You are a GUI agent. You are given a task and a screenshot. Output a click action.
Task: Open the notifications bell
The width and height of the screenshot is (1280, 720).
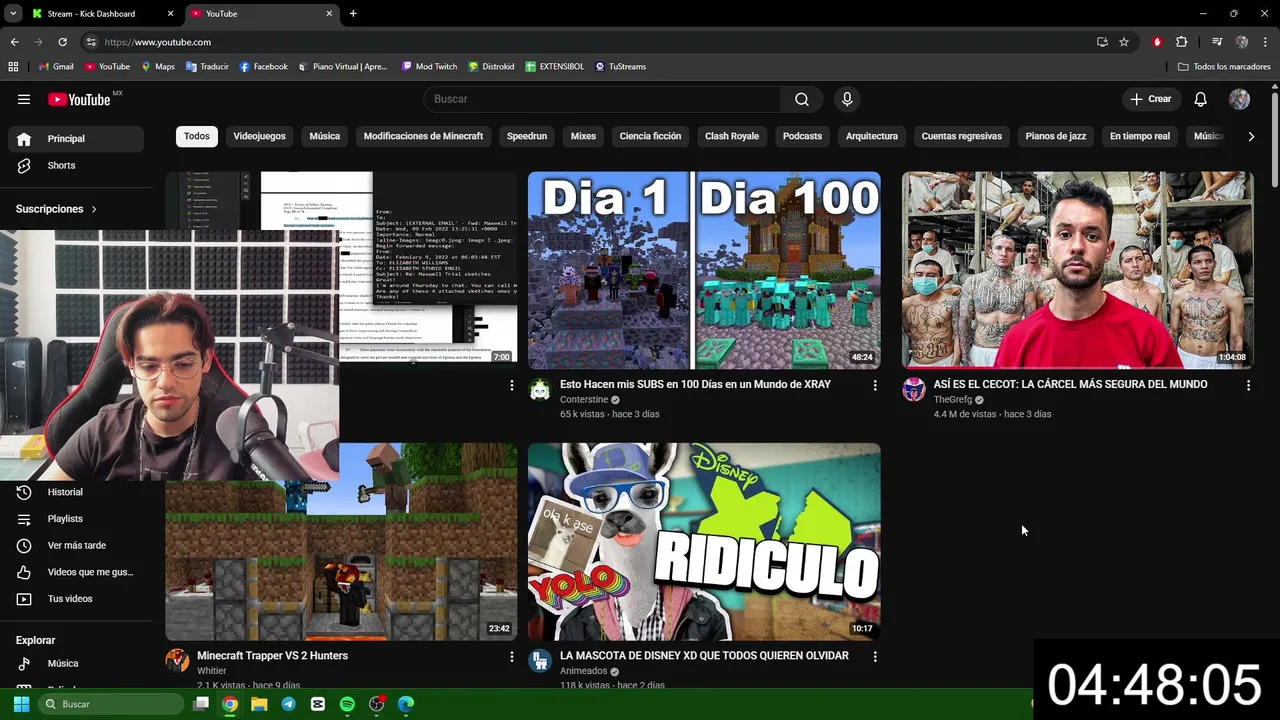pos(1201,99)
